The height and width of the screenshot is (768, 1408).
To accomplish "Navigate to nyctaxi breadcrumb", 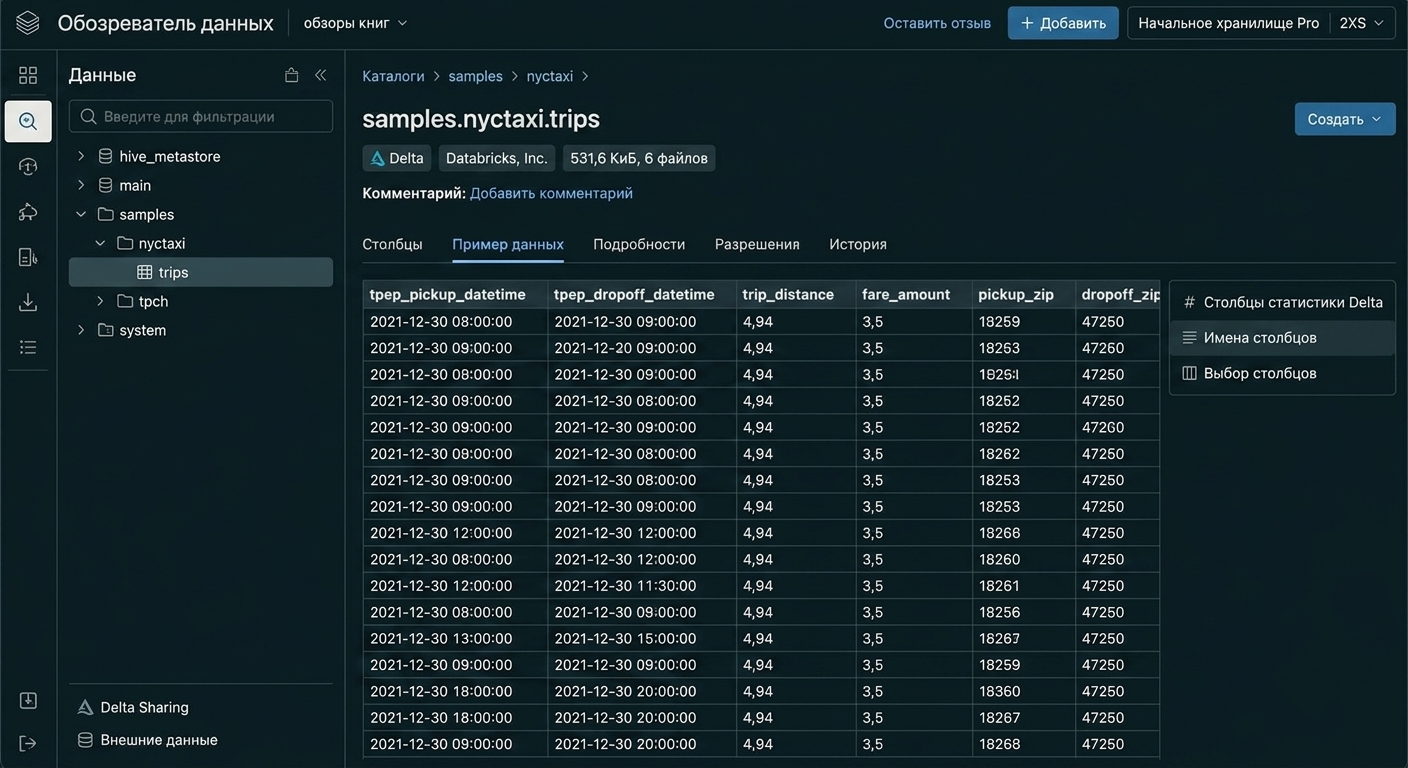I will pos(550,76).
